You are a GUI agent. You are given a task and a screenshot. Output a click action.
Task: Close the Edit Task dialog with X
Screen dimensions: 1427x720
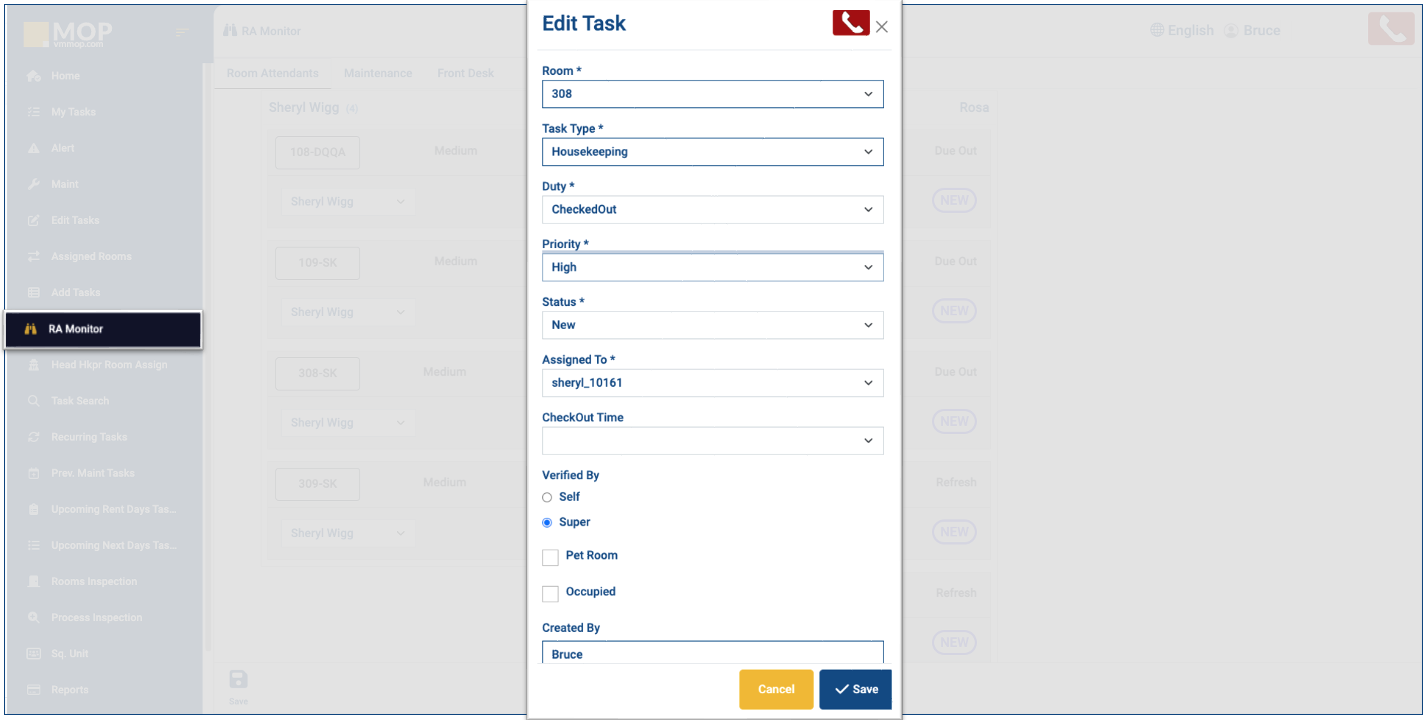tap(882, 27)
